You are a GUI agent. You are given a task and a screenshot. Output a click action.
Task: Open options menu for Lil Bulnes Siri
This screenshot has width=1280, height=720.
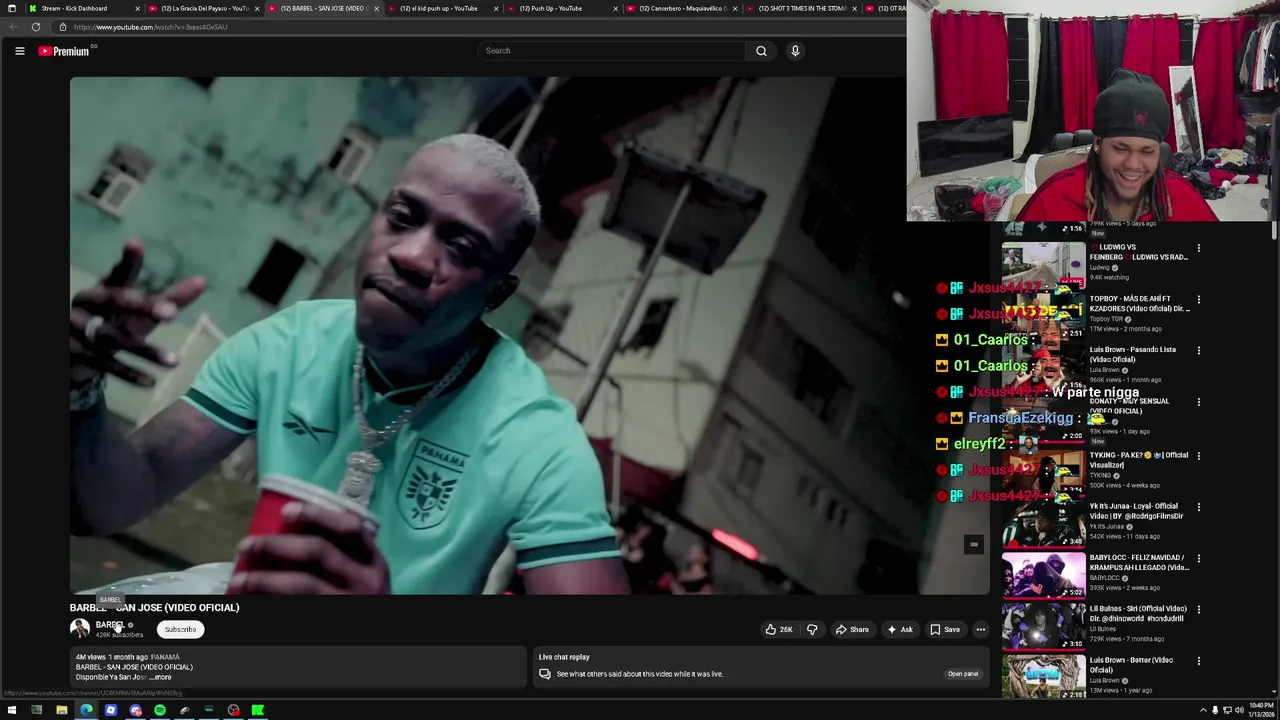coord(1198,609)
